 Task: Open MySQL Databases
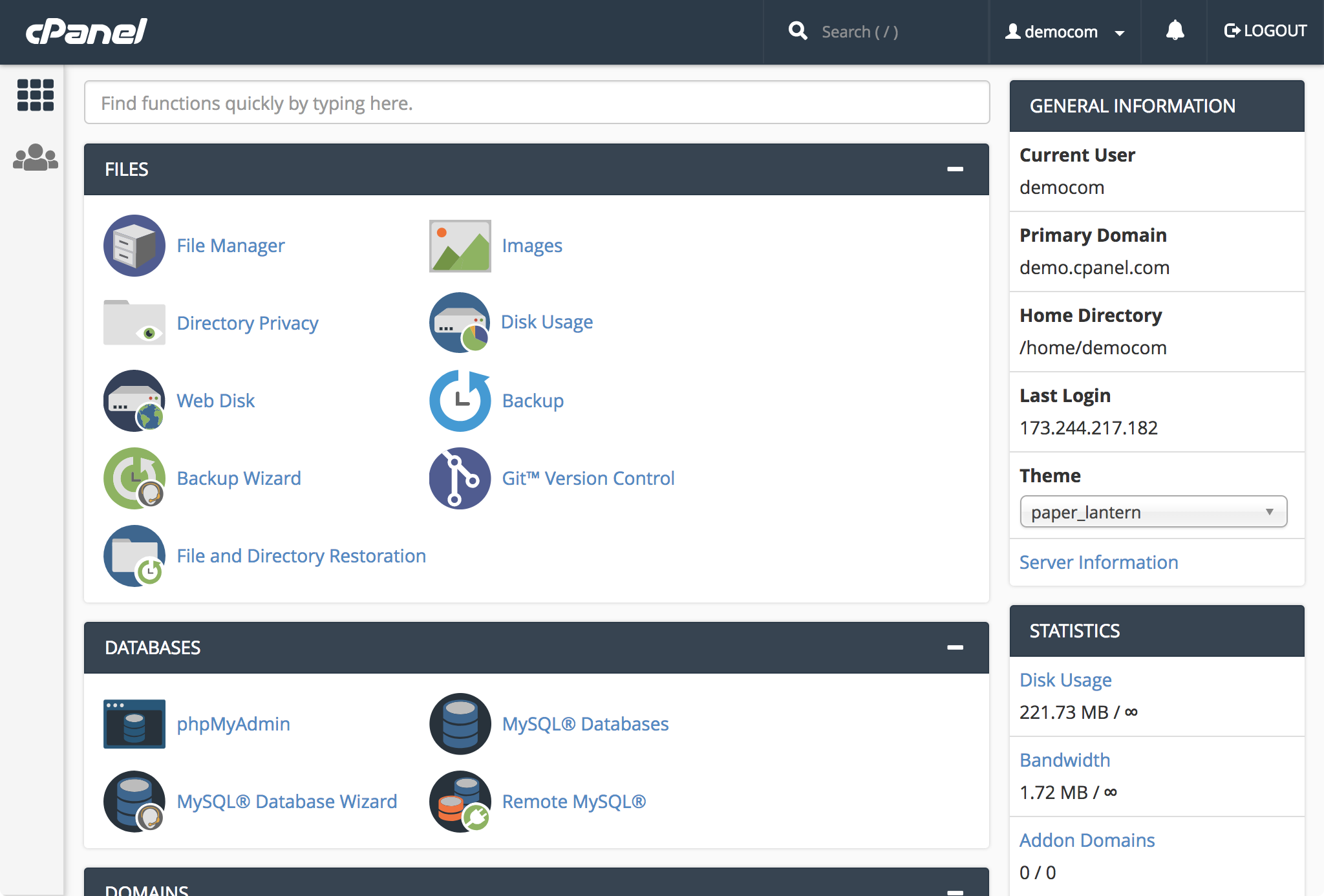(584, 723)
